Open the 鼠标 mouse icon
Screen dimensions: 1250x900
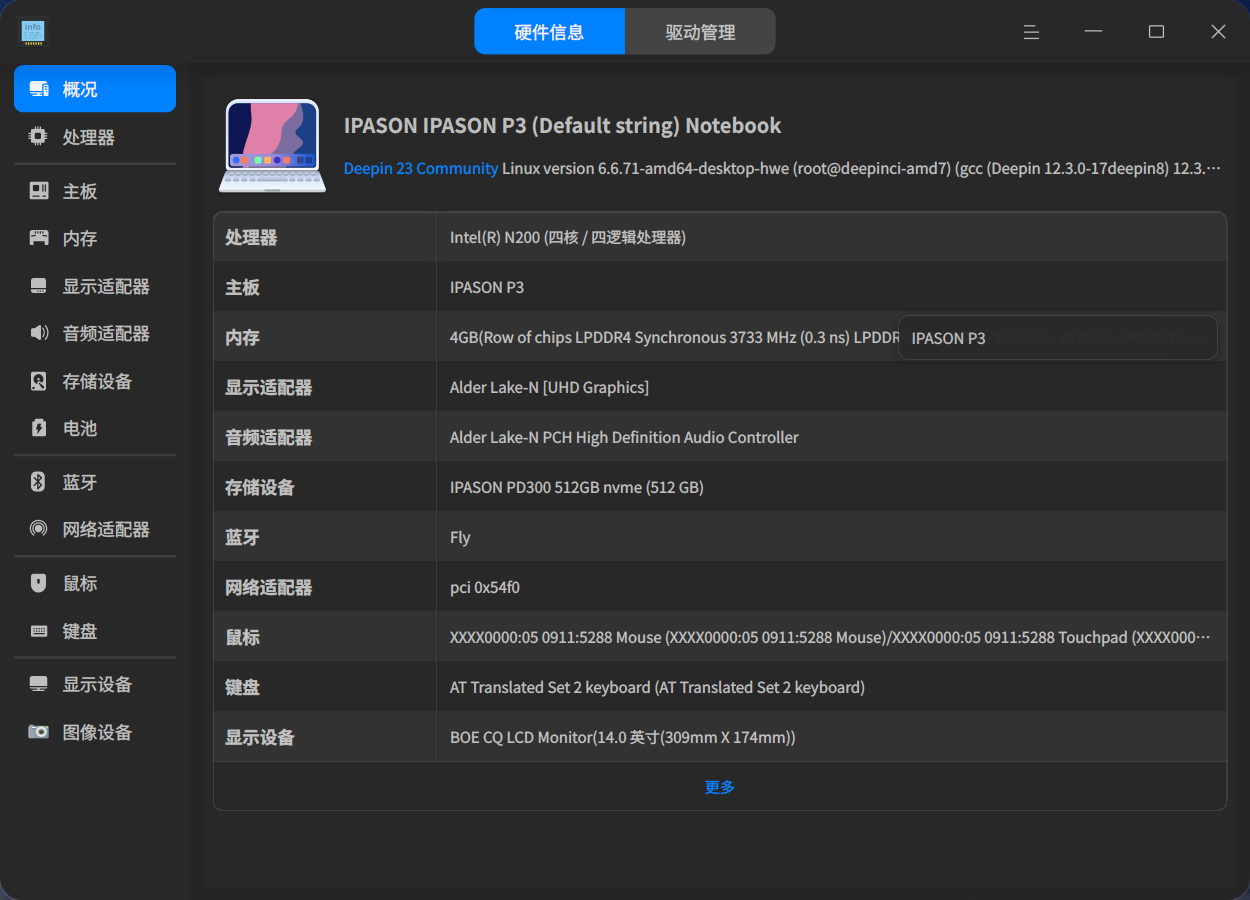39,583
